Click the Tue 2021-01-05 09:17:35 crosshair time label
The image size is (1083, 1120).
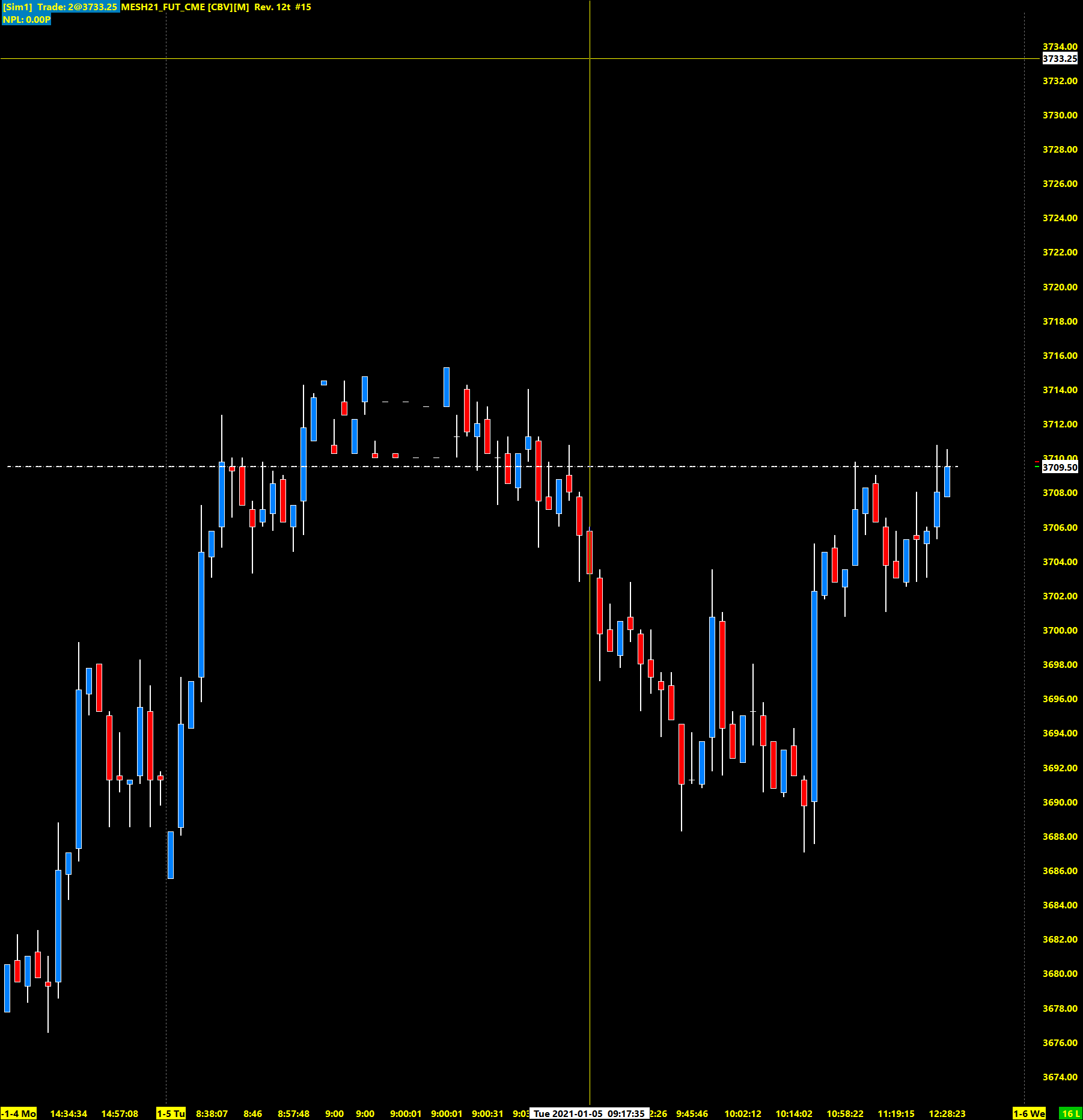589,1113
